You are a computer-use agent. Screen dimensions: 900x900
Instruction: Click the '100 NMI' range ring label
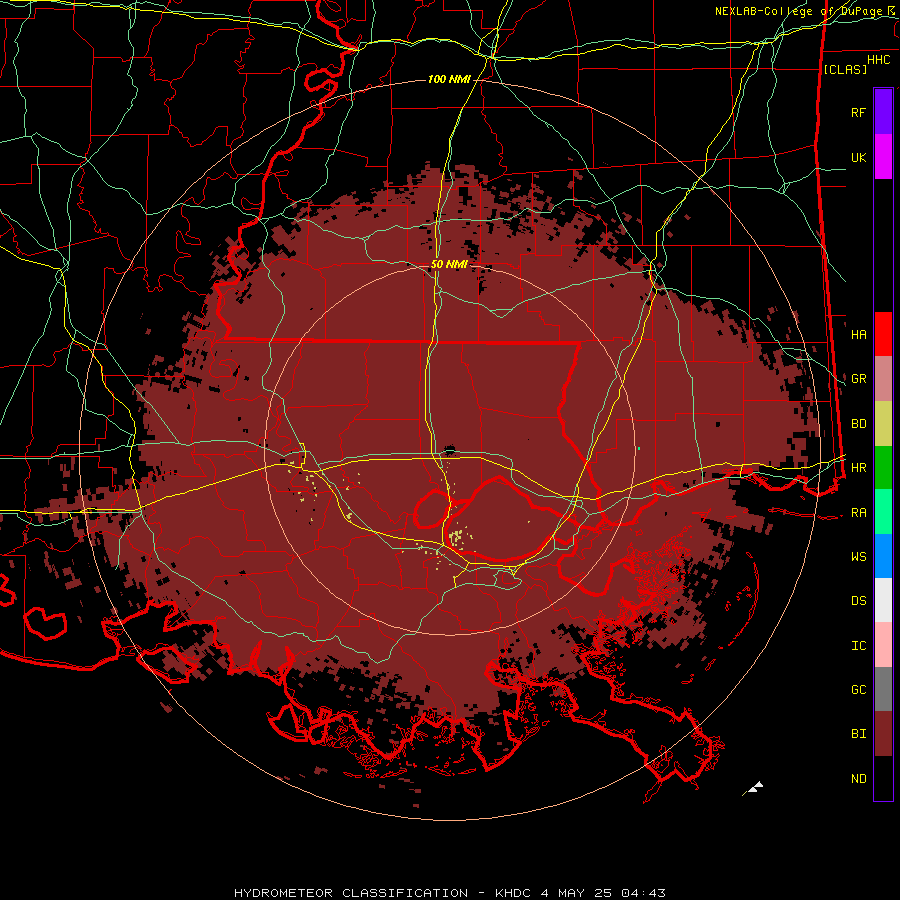tap(449, 79)
